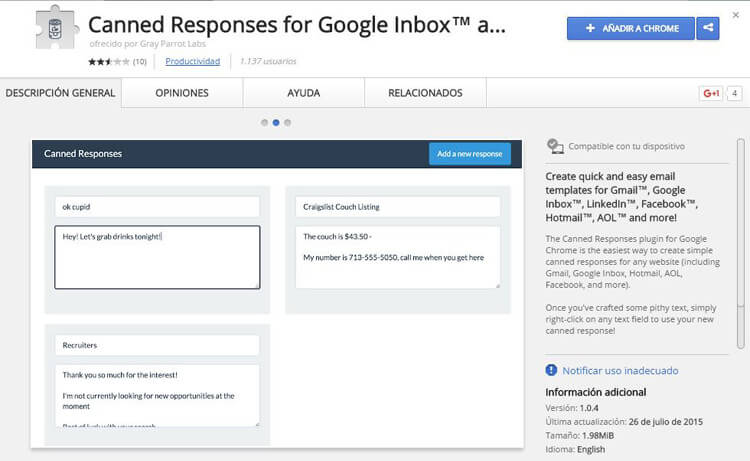Open the Relacionados tab
Viewport: 750px width, 461px height.
(425, 93)
